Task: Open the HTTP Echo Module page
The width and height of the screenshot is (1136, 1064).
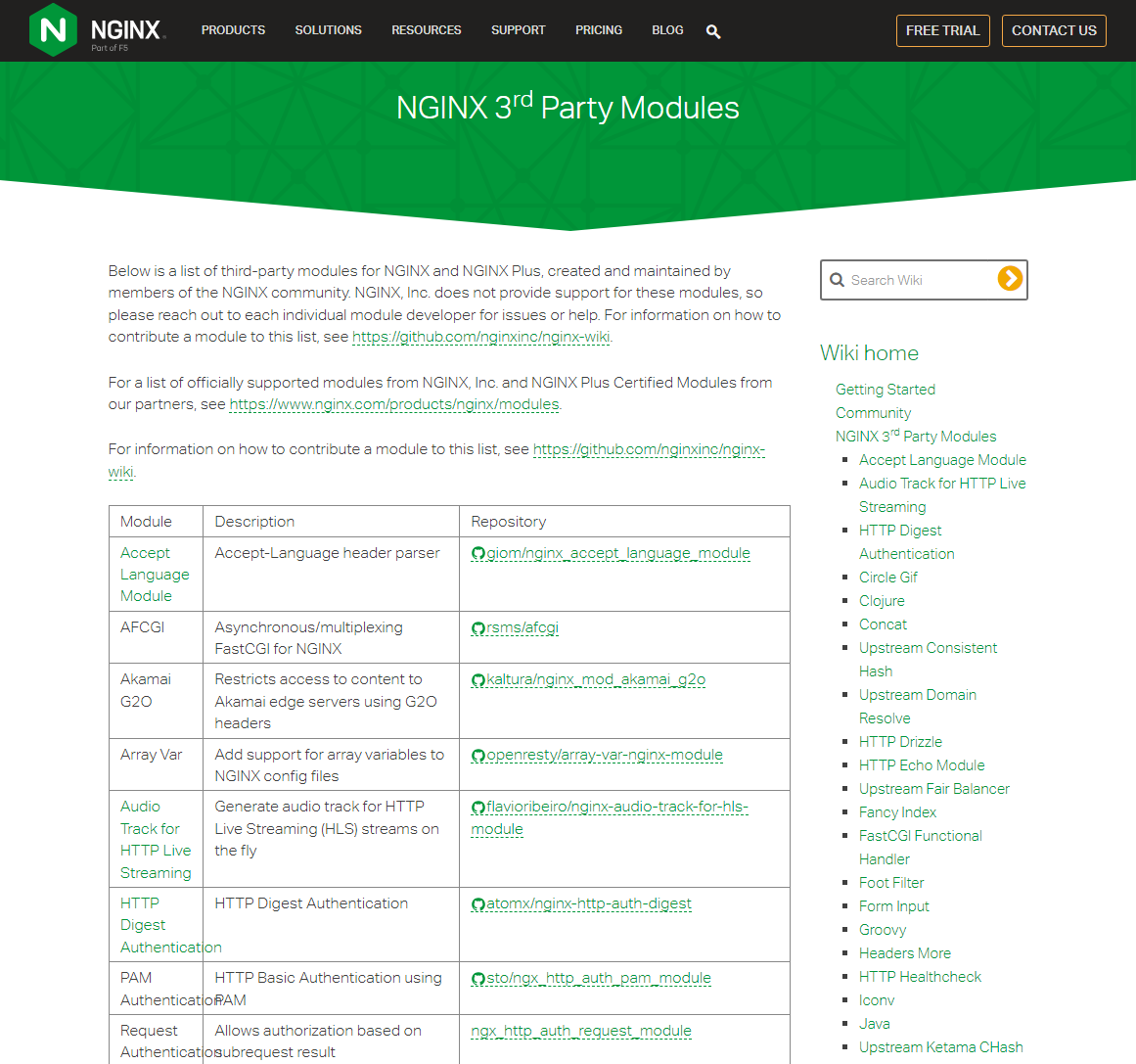Action: point(922,764)
